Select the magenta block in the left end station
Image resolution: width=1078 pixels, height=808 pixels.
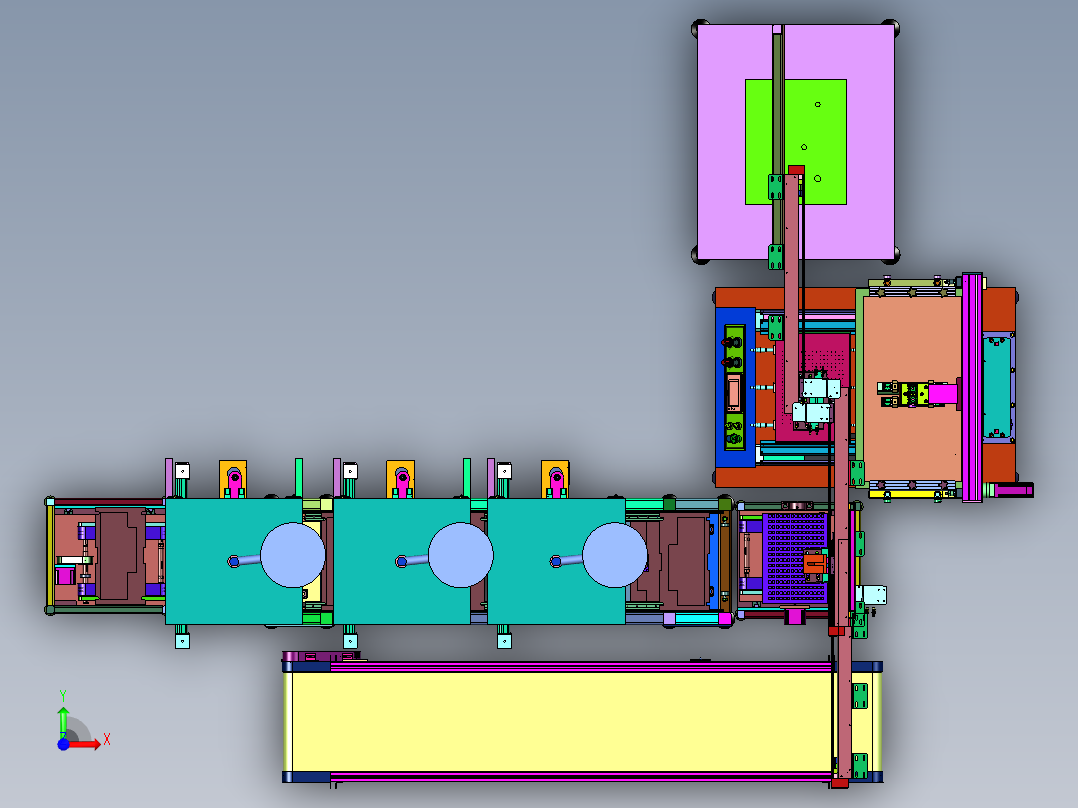pyautogui.click(x=65, y=574)
